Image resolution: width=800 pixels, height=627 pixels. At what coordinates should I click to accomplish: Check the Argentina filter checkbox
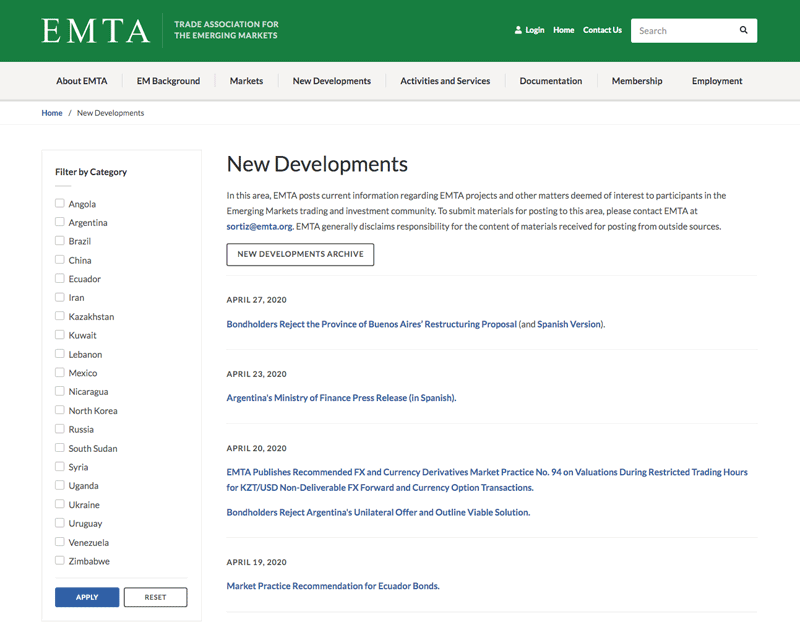pos(59,222)
